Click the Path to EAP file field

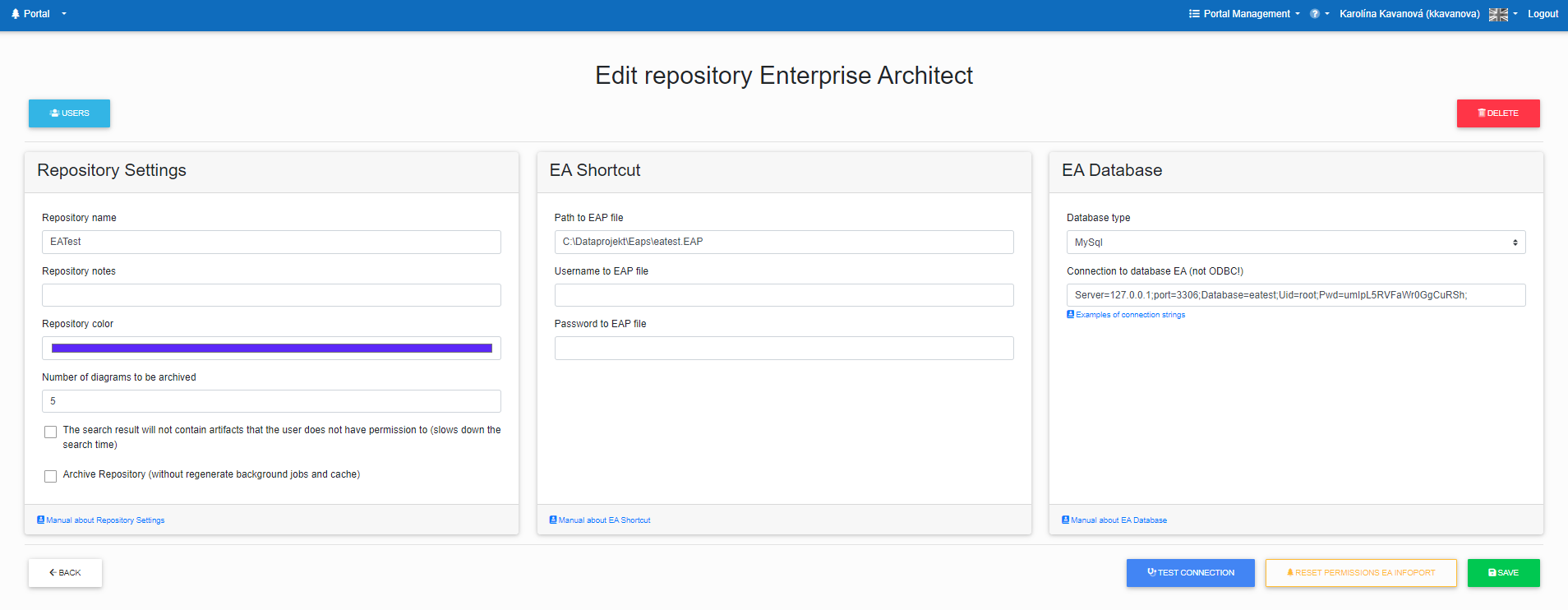pyautogui.click(x=784, y=242)
